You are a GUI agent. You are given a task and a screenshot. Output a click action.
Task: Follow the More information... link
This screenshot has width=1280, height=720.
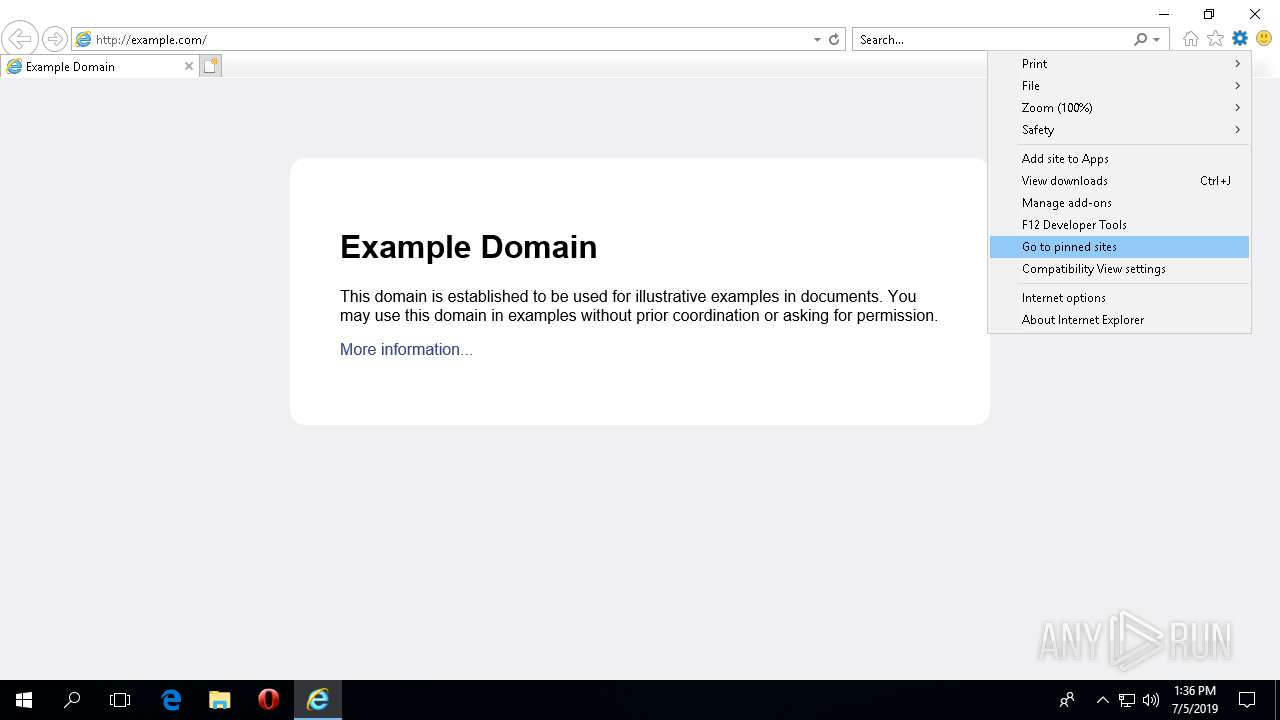[x=406, y=349]
